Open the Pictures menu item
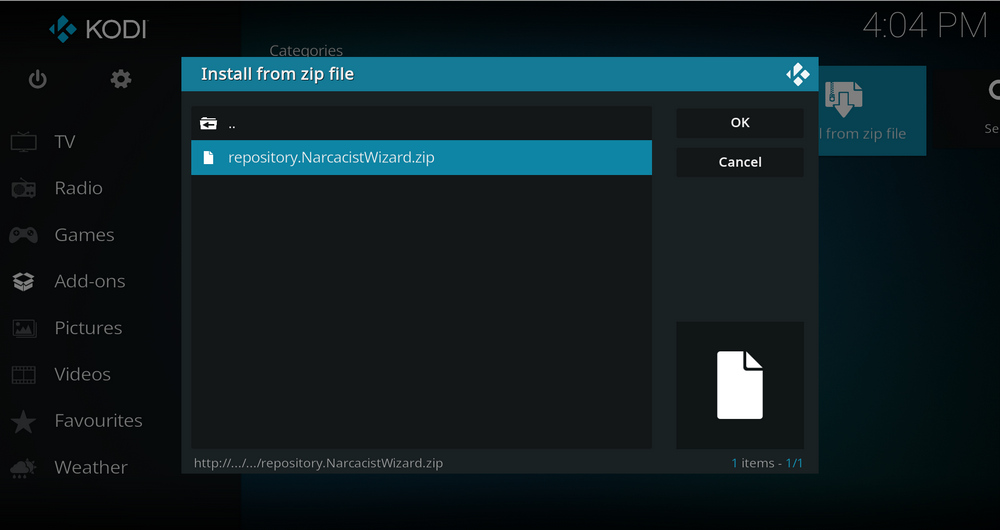 tap(88, 328)
